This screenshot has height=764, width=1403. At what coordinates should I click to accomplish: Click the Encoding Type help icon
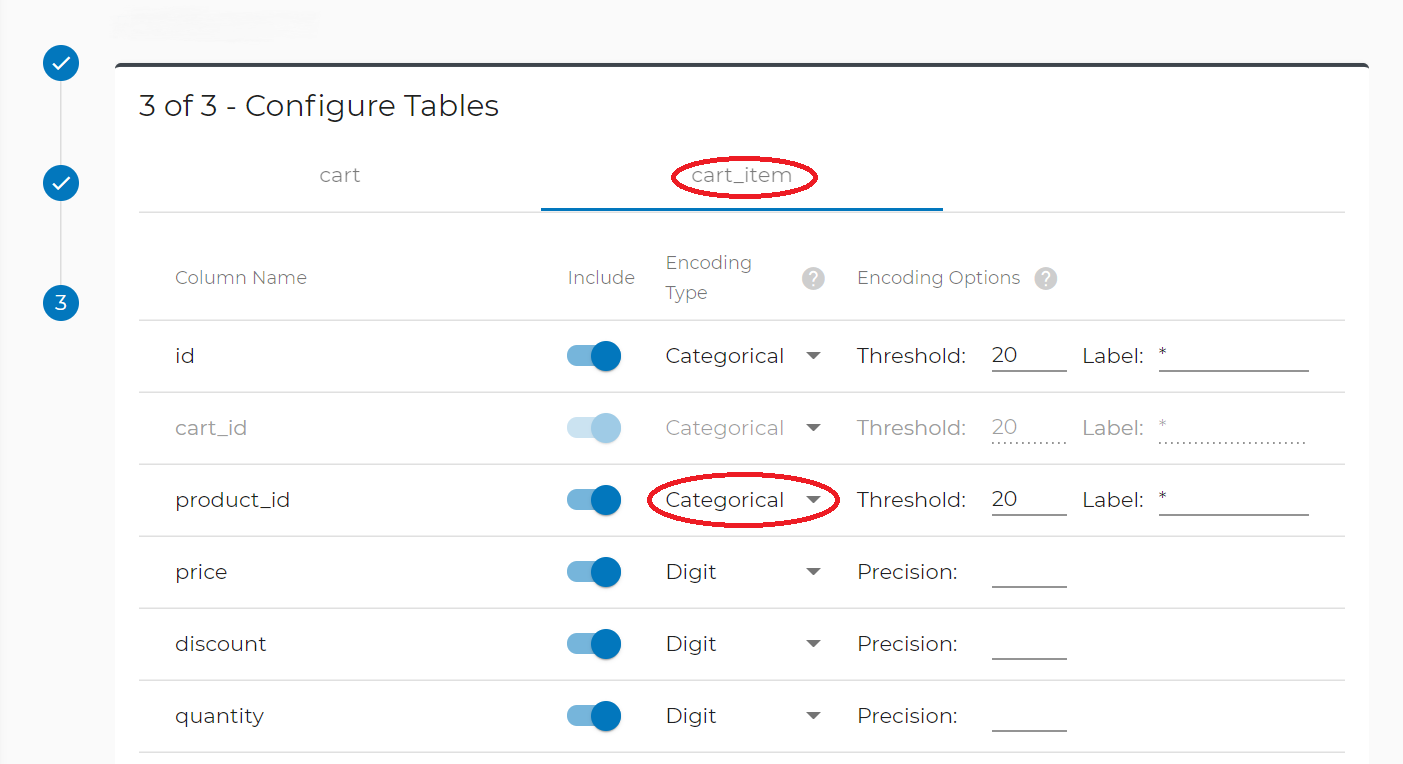pyautogui.click(x=814, y=279)
